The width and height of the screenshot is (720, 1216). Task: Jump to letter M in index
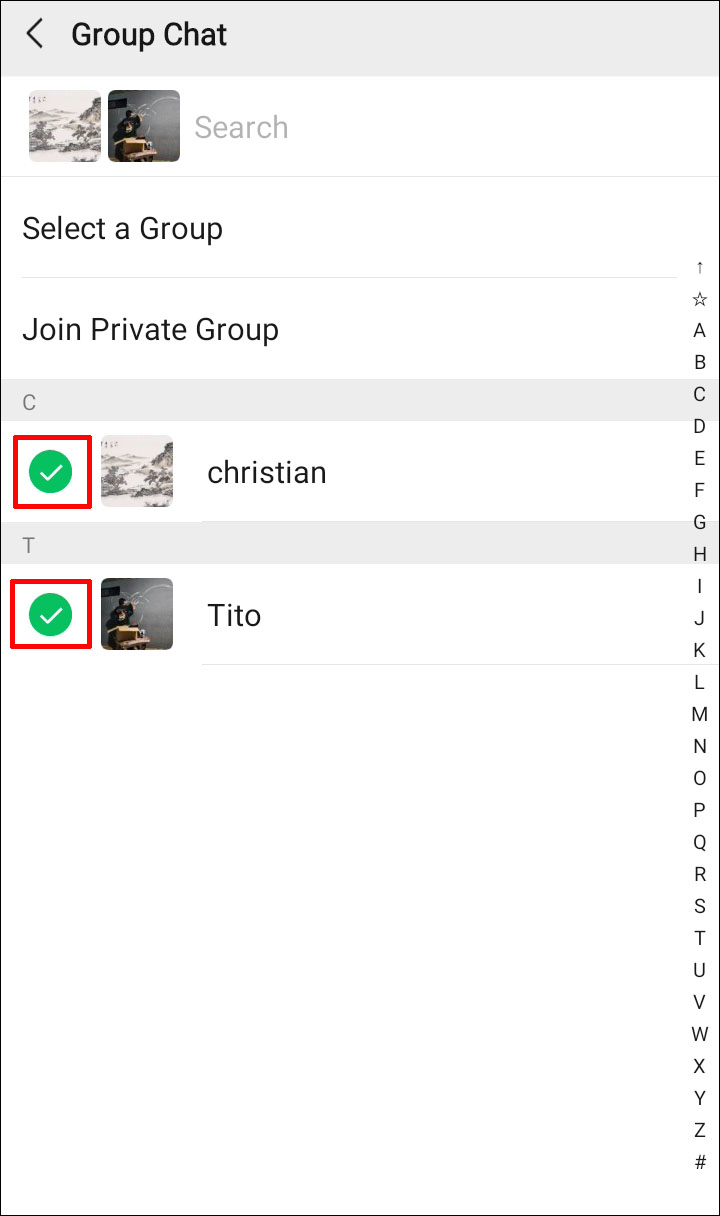[700, 714]
